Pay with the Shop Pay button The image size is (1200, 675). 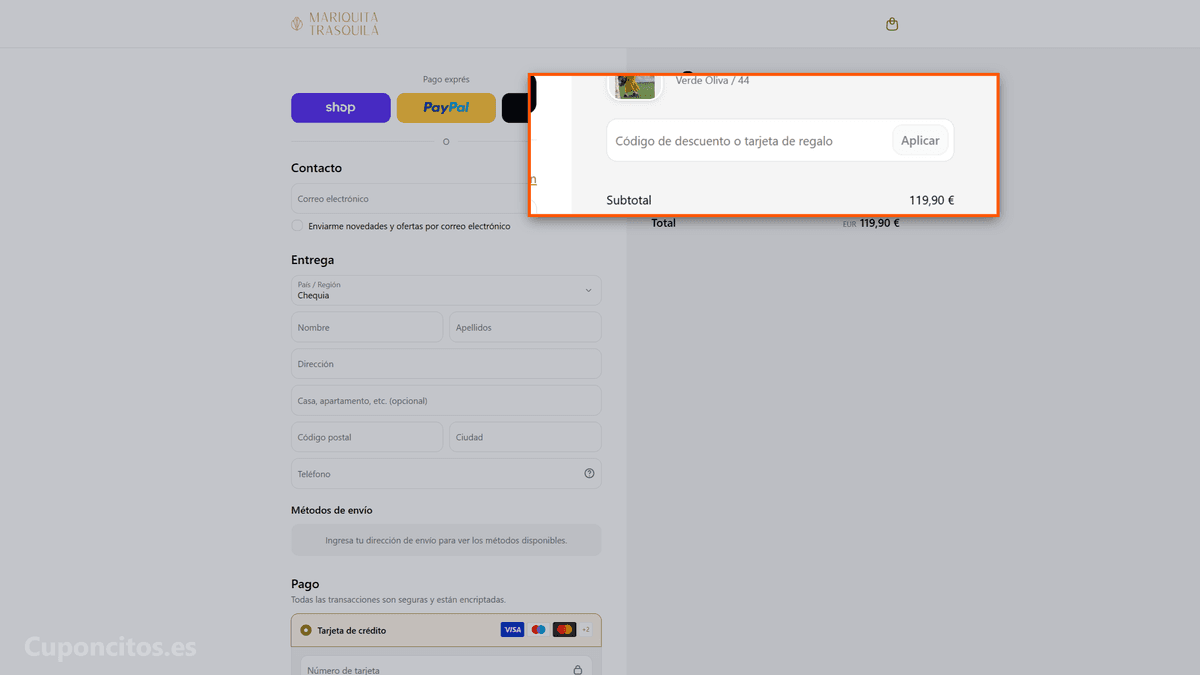(x=341, y=108)
